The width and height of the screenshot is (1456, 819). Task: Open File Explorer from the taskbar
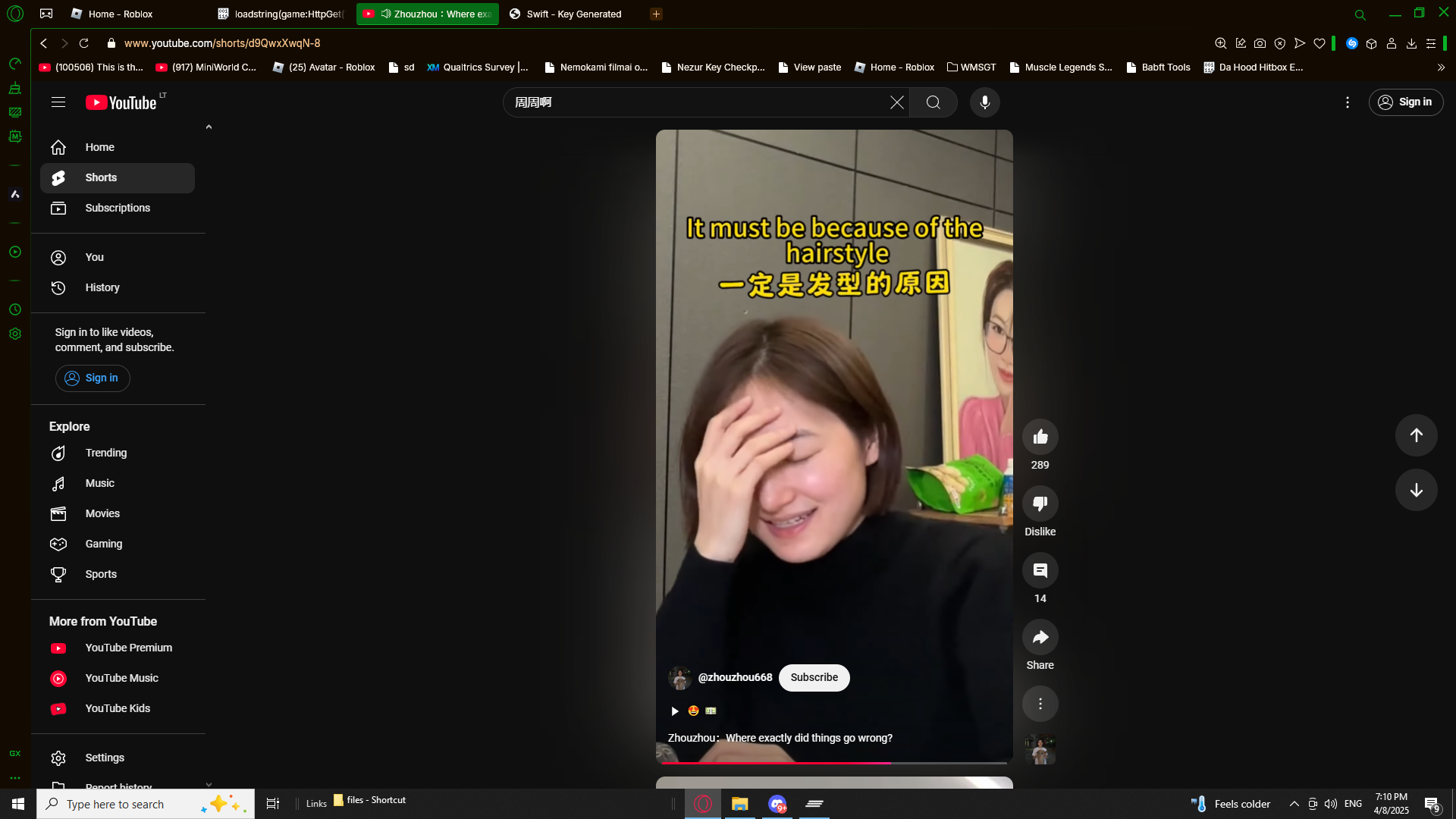tap(739, 804)
